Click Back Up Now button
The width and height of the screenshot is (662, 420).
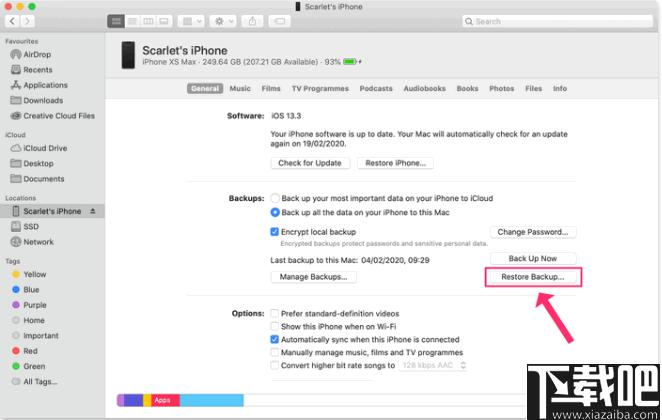click(533, 258)
